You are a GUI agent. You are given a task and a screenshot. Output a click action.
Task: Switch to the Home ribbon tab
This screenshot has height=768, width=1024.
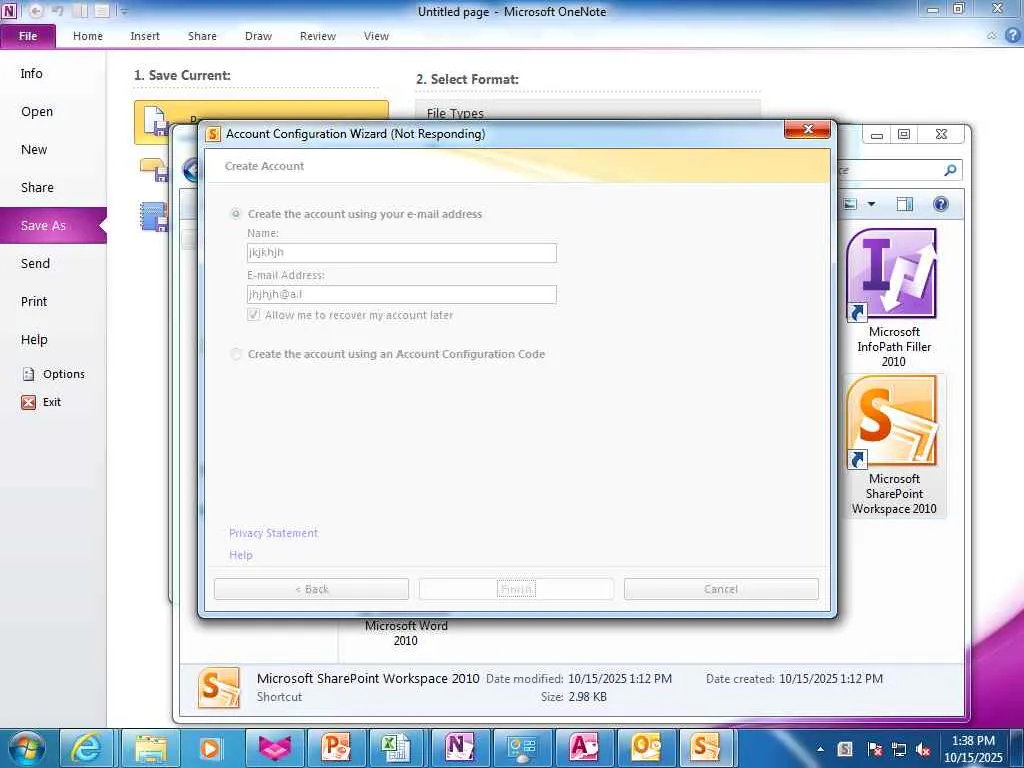click(x=88, y=36)
